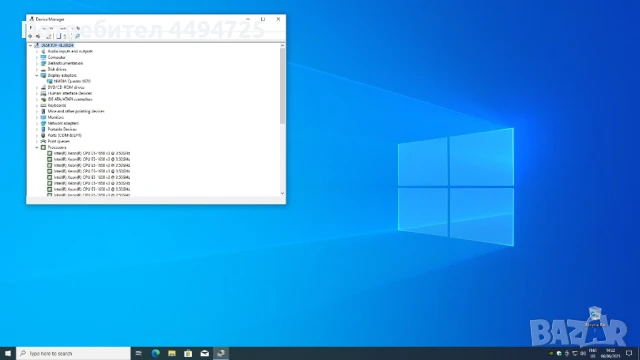Expand the DellInstrumentation category
Screen dimensions: 640x360
(37, 63)
